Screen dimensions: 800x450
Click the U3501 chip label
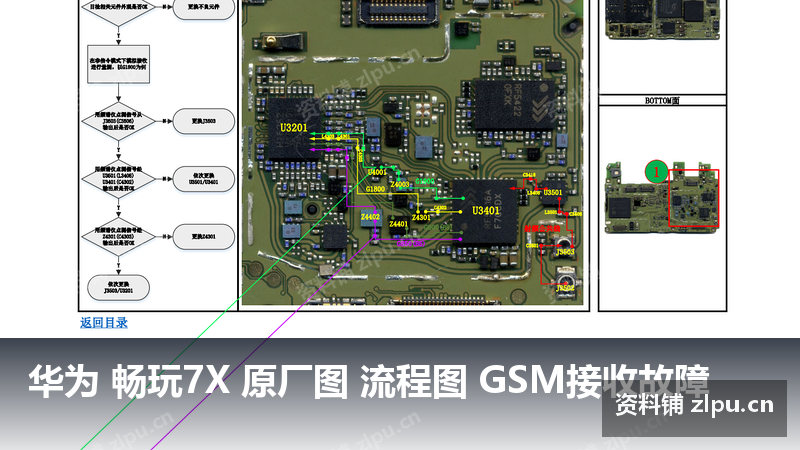coord(553,193)
